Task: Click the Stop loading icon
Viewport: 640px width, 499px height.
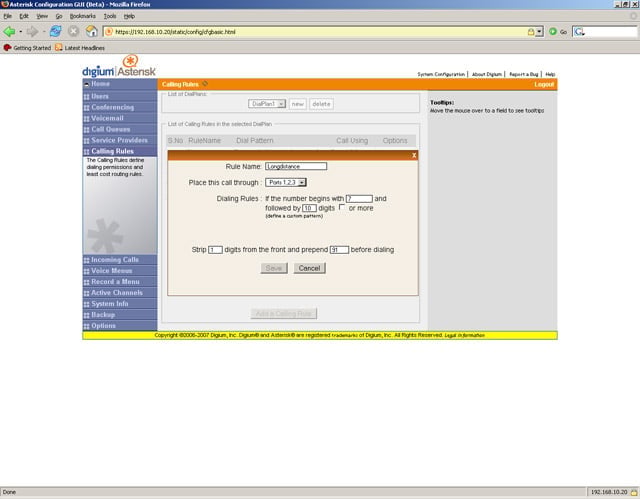Action: pyautogui.click(x=73, y=31)
